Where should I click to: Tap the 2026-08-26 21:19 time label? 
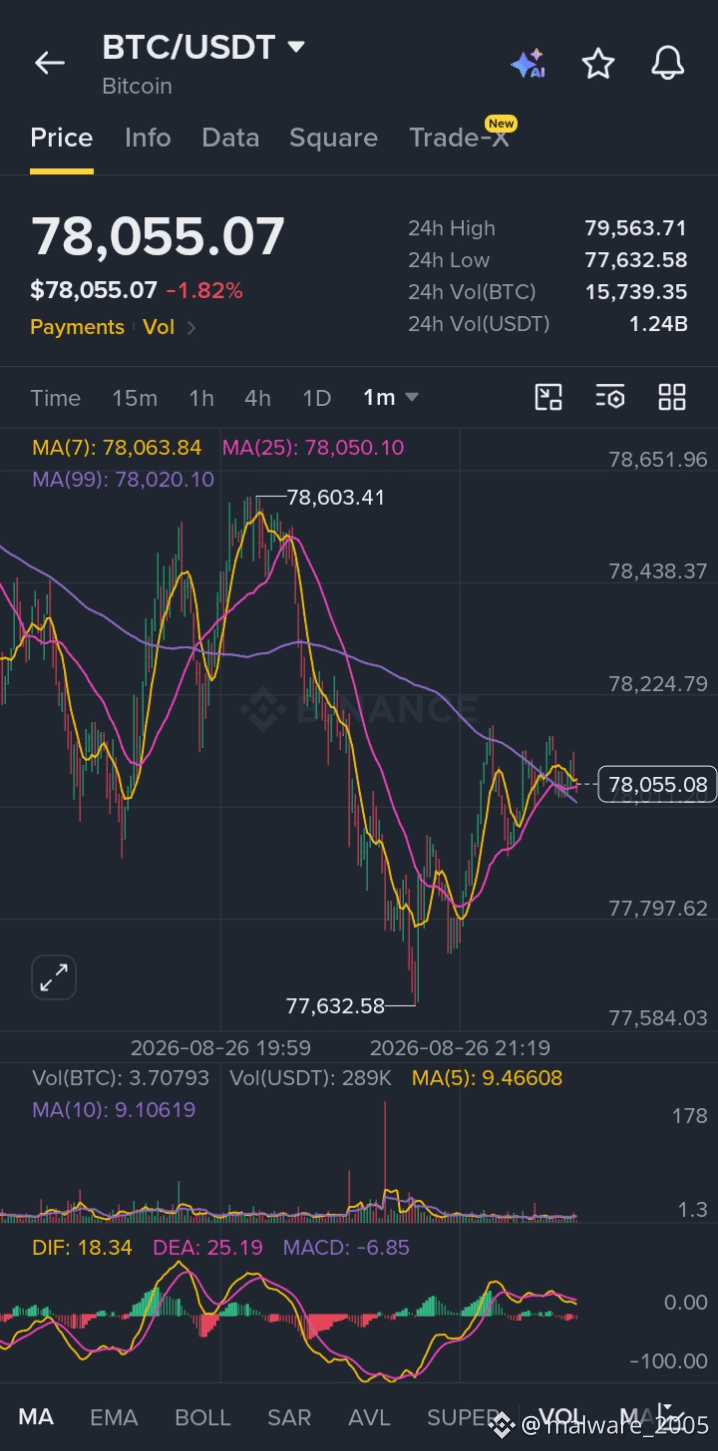click(460, 1047)
